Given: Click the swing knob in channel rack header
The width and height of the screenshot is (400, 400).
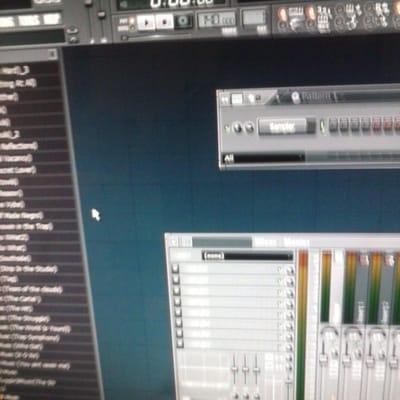Looking at the screenshot, I should pos(295,97).
